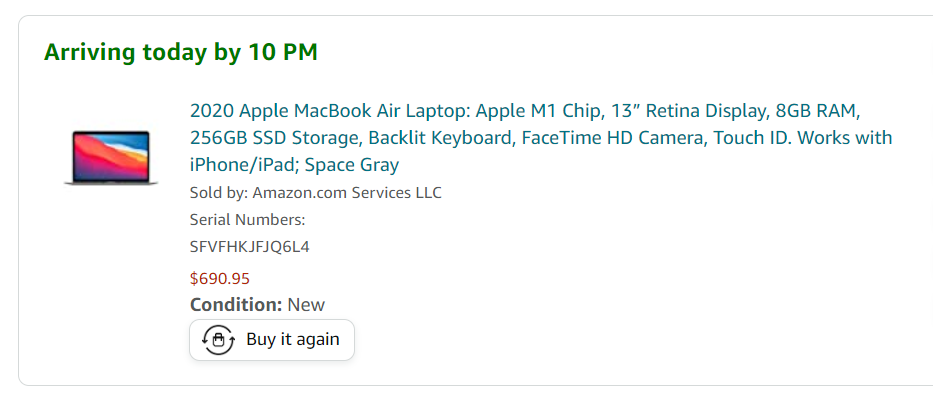Click the Serial Numbers label
The height and width of the screenshot is (394, 933).
point(248,220)
